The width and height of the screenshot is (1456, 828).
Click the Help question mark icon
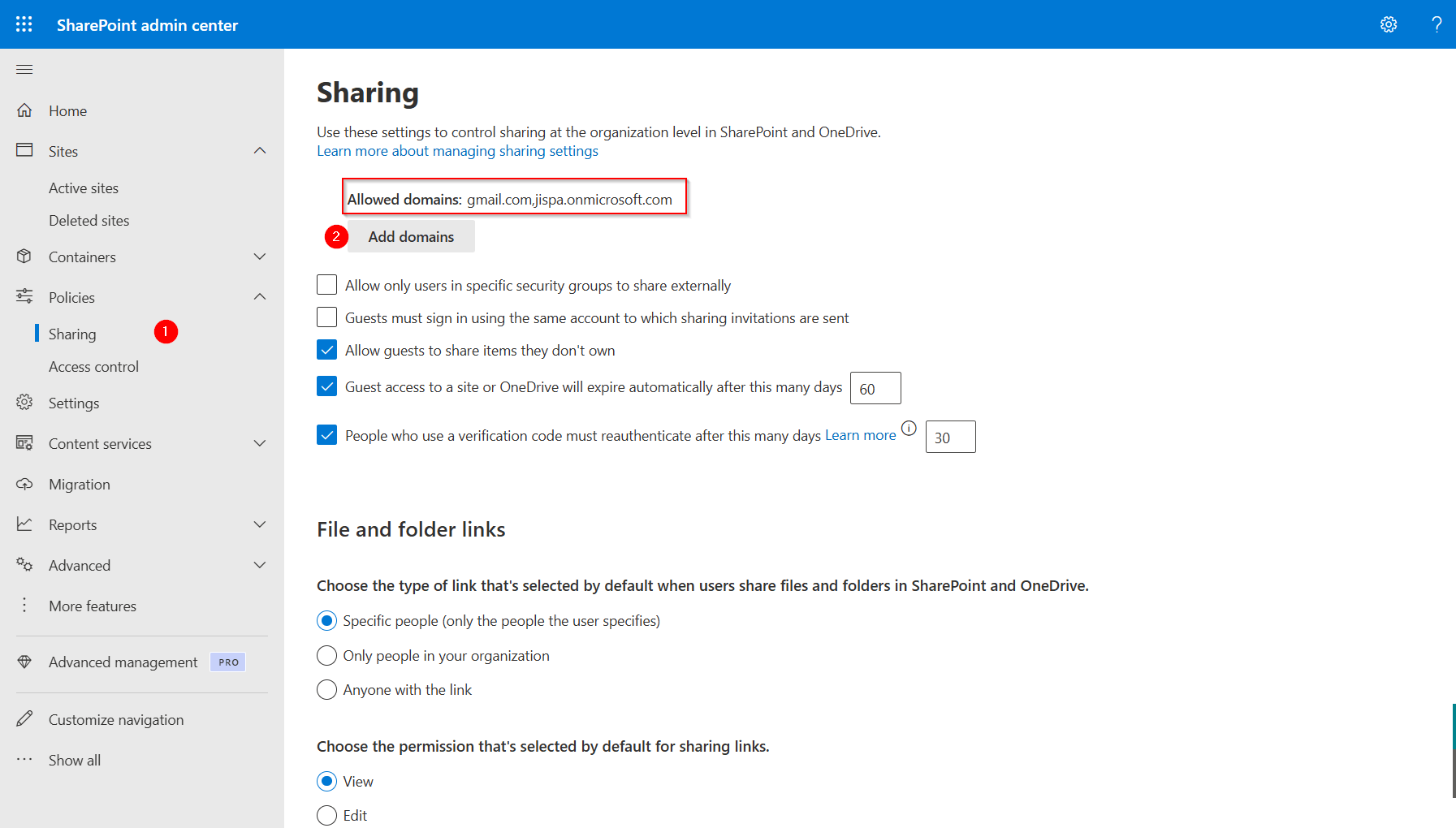1437,24
